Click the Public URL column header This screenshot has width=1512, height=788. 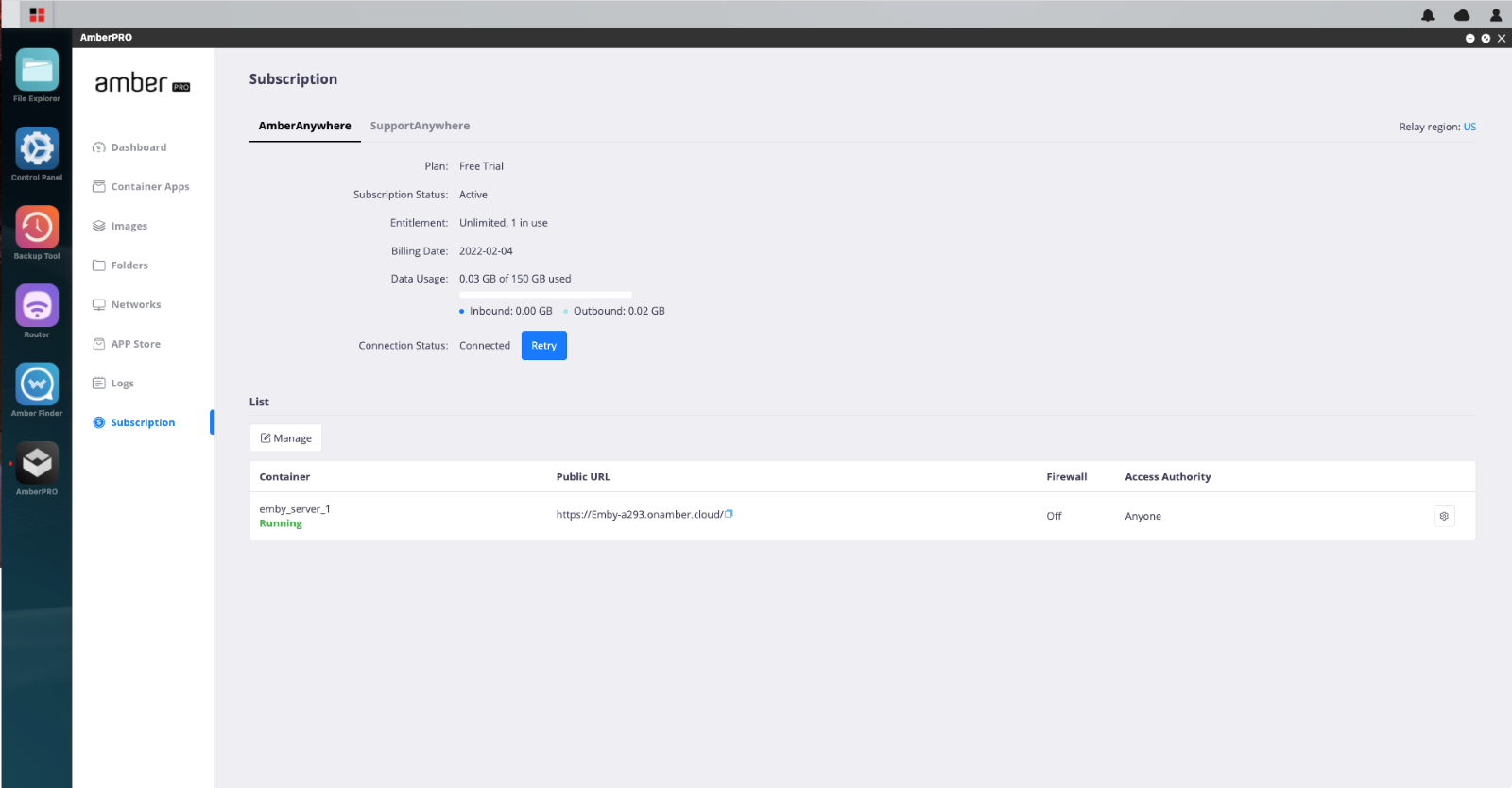[583, 477]
